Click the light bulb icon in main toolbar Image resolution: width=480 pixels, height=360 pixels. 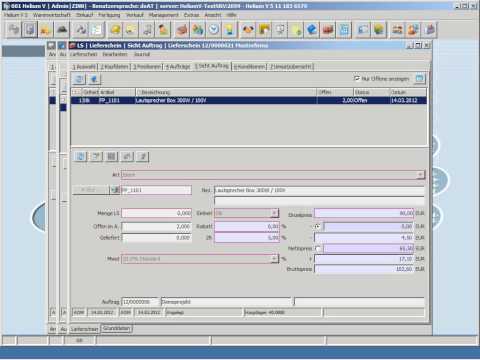tap(229, 30)
